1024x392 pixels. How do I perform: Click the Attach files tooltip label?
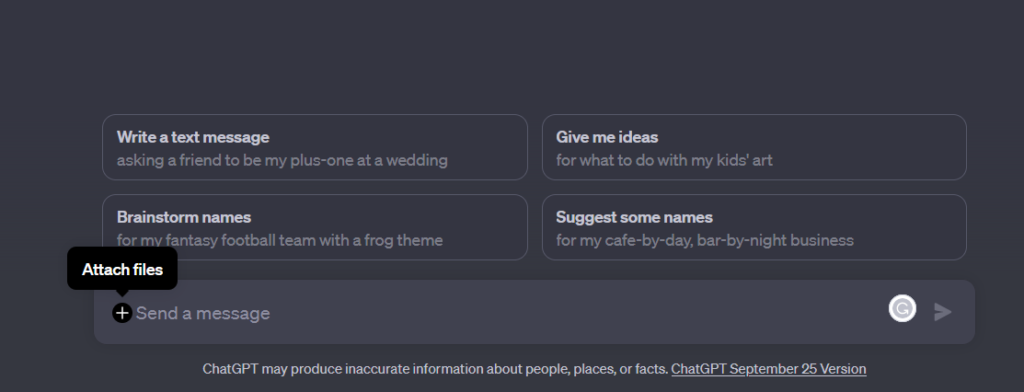tap(122, 269)
